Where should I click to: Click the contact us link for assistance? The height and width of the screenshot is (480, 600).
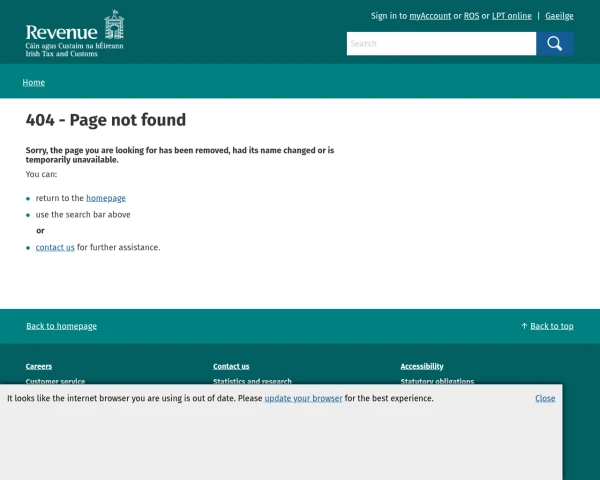(x=55, y=247)
